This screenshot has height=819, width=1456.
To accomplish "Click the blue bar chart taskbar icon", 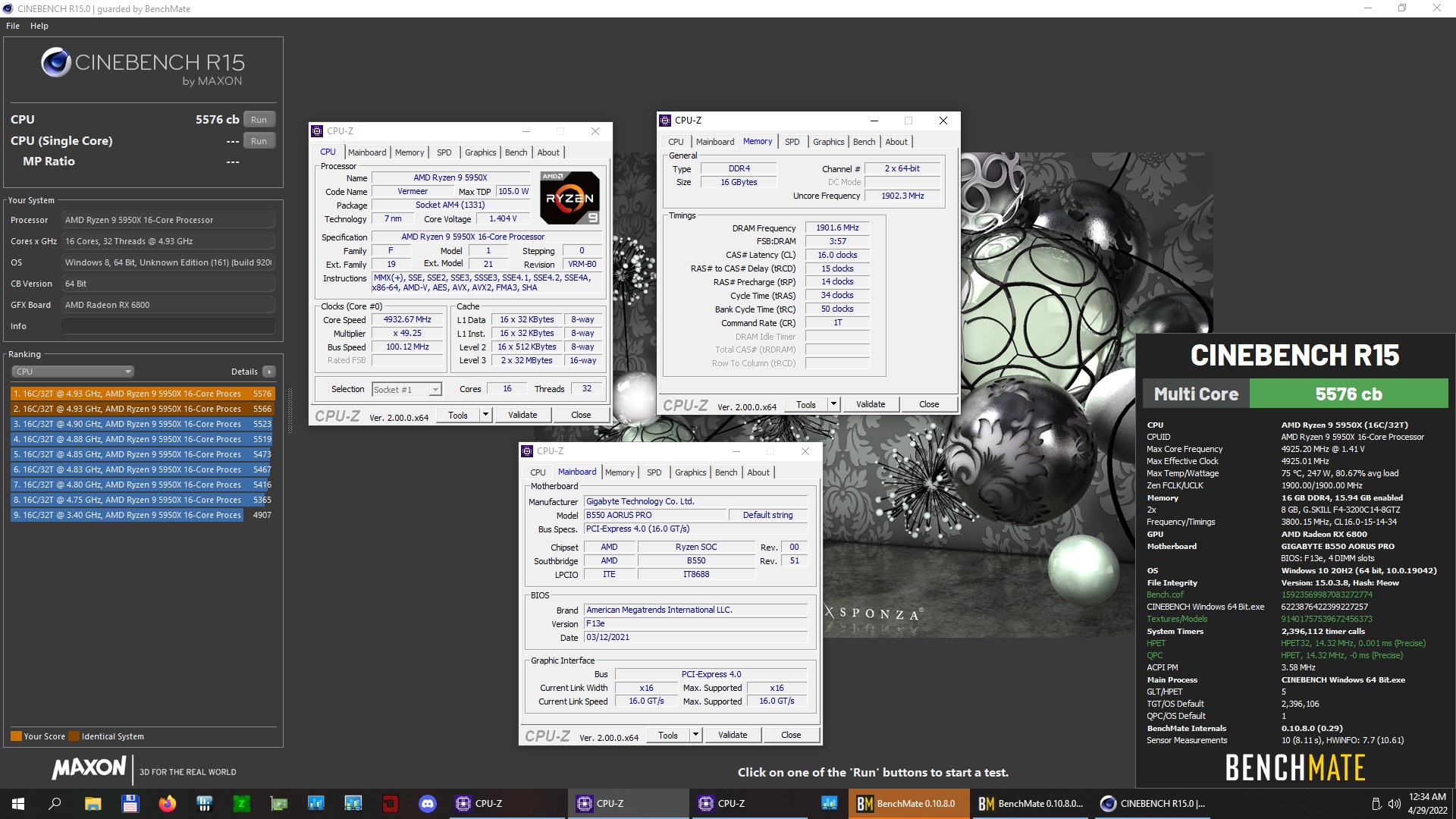I will (x=315, y=804).
